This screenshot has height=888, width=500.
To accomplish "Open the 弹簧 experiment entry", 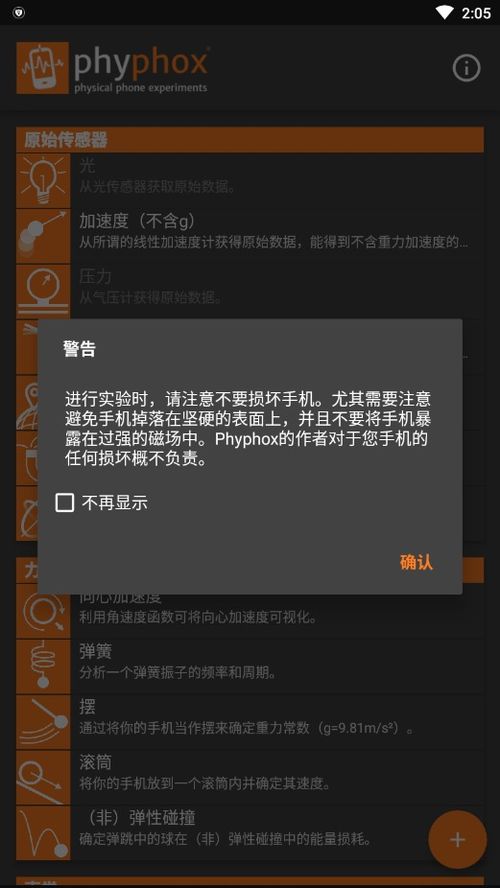I will [277, 667].
